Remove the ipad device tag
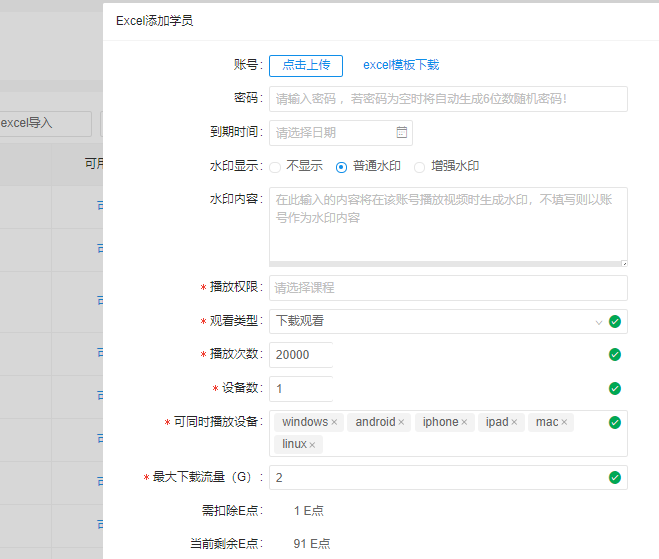The height and width of the screenshot is (559, 659). tap(514, 423)
